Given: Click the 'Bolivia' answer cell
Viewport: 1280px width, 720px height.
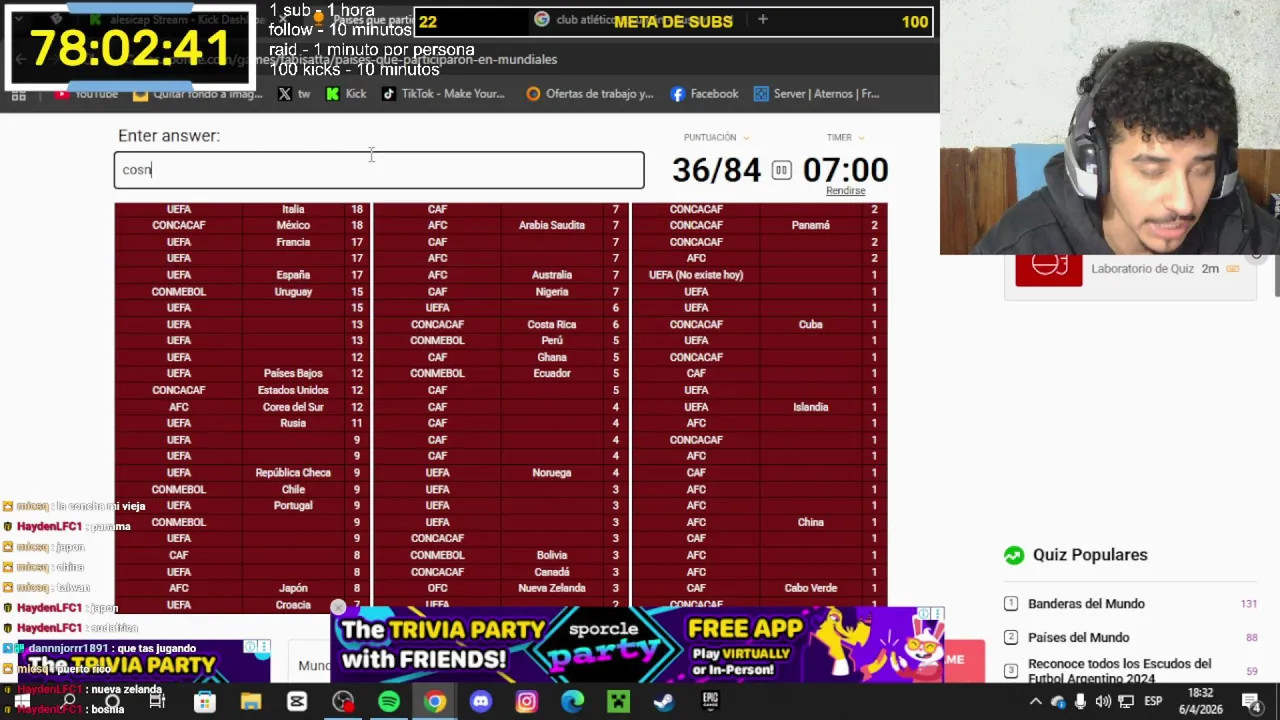Looking at the screenshot, I should coord(552,556).
